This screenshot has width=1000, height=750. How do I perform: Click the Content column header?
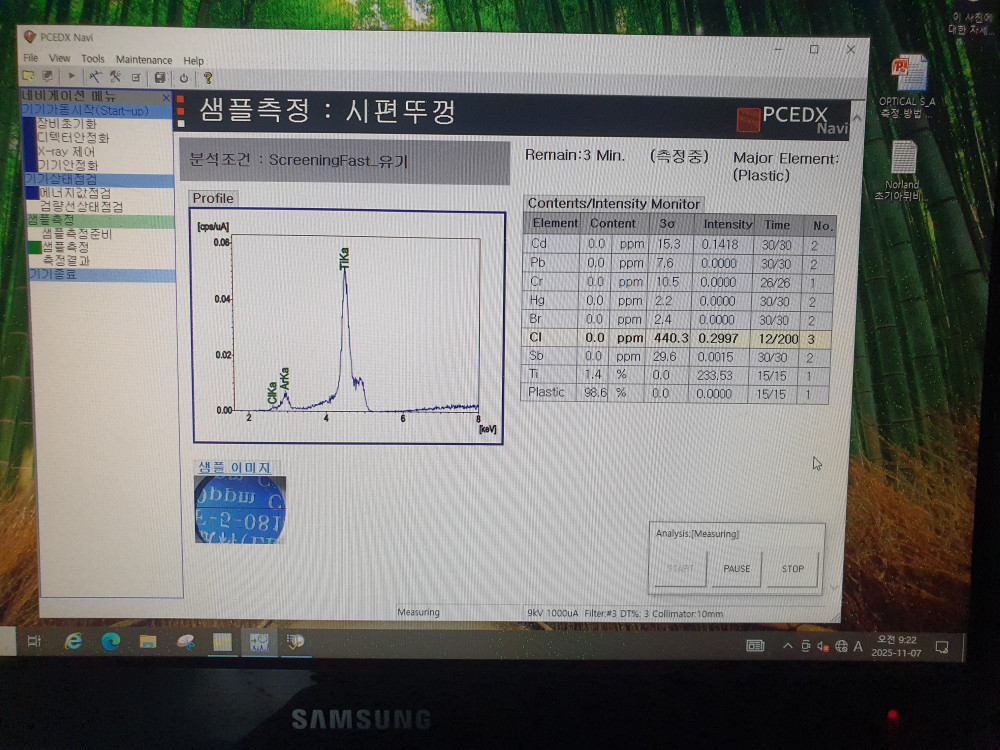click(x=612, y=223)
